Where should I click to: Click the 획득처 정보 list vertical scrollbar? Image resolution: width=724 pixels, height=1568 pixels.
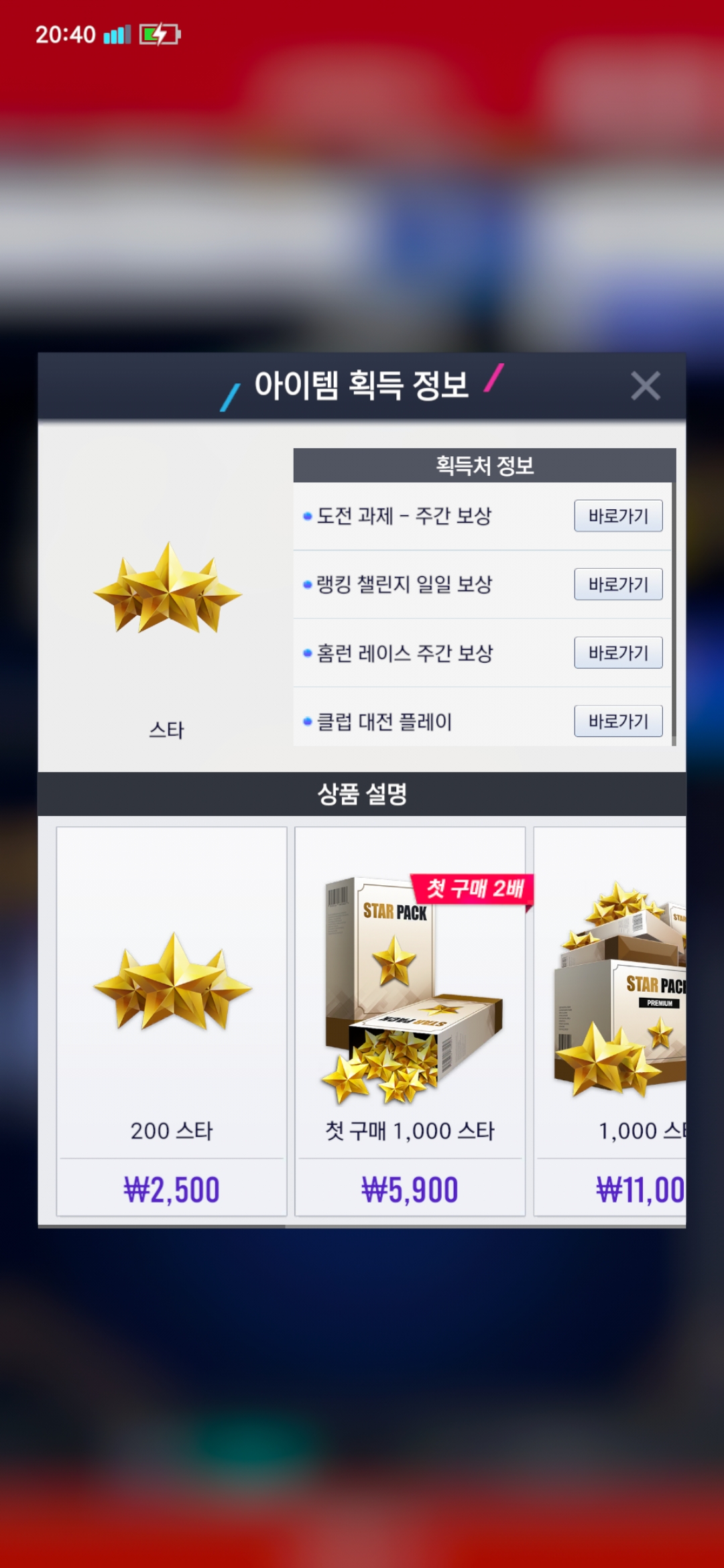pos(673,598)
